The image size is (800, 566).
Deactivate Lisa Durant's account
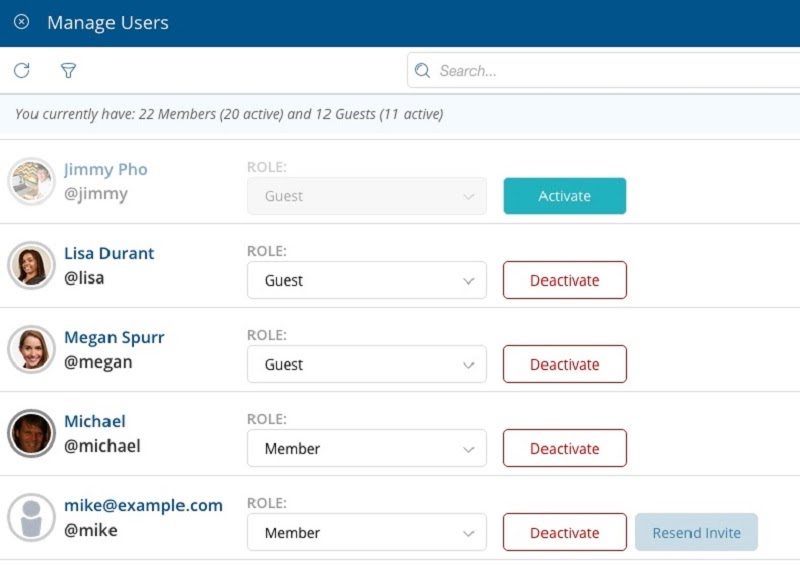point(565,280)
